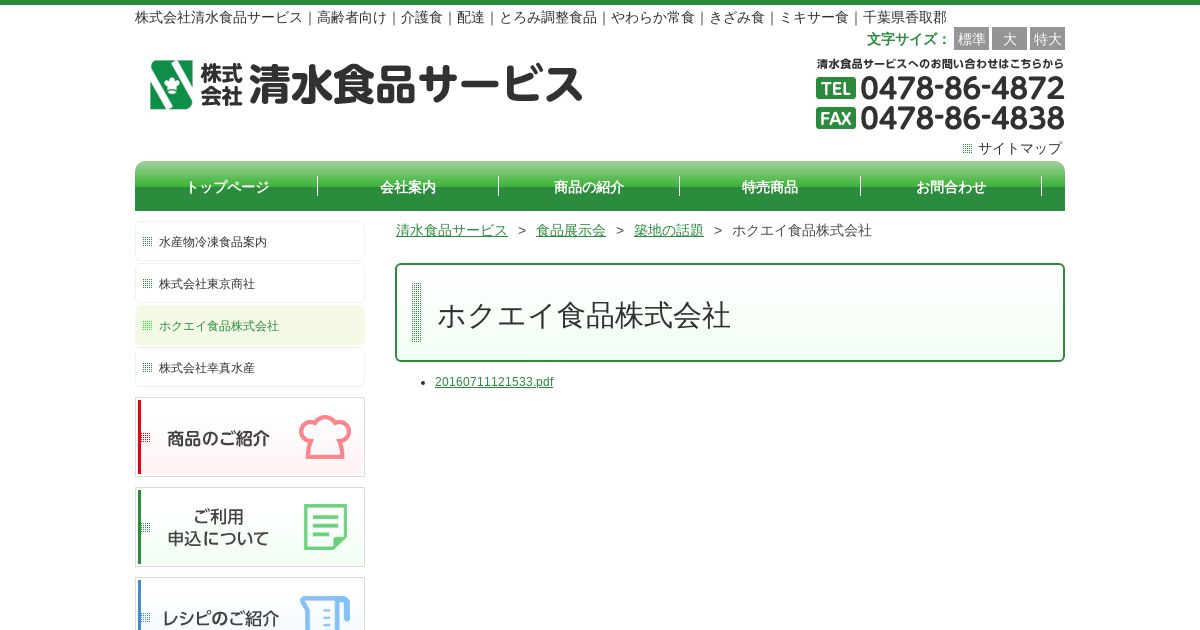Open 商品の紹介 navigation tab
This screenshot has width=1200, height=630.
[589, 187]
